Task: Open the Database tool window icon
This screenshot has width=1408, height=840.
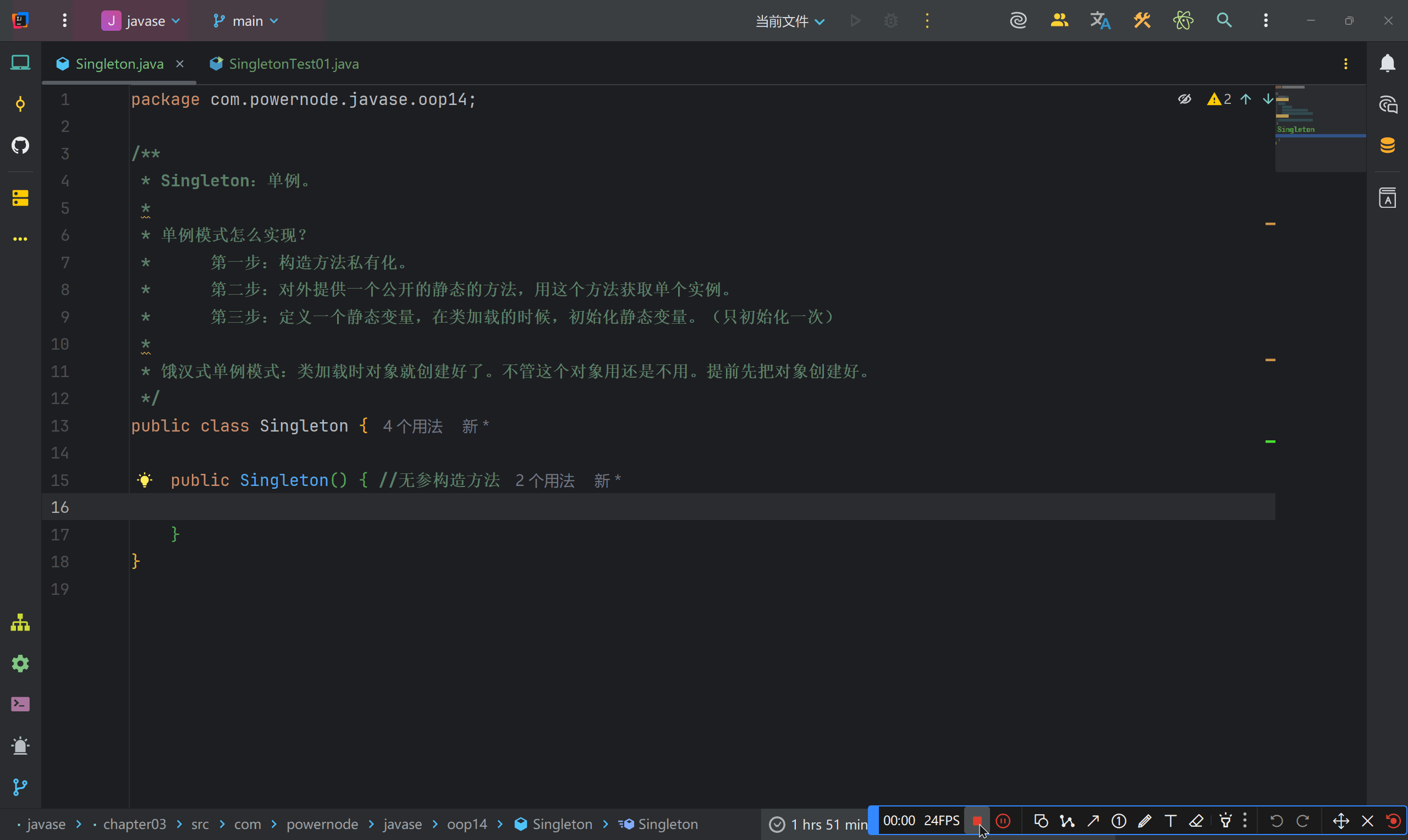Action: tap(1388, 146)
